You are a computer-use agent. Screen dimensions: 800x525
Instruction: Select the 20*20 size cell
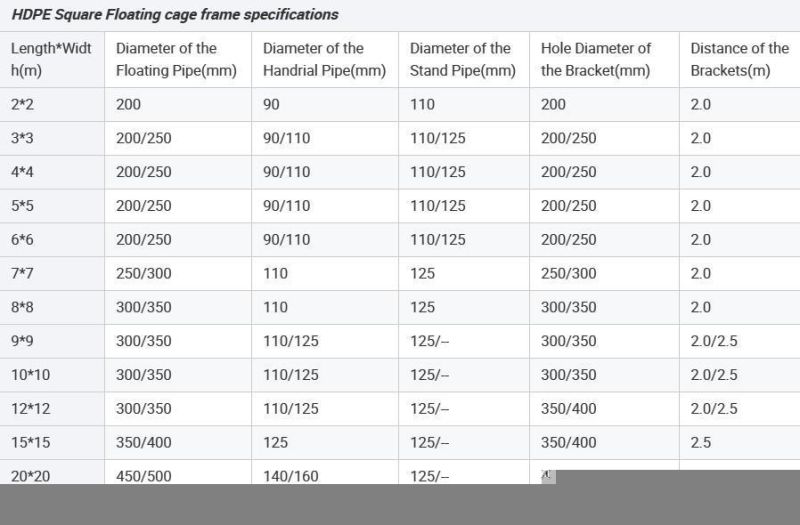pos(30,476)
